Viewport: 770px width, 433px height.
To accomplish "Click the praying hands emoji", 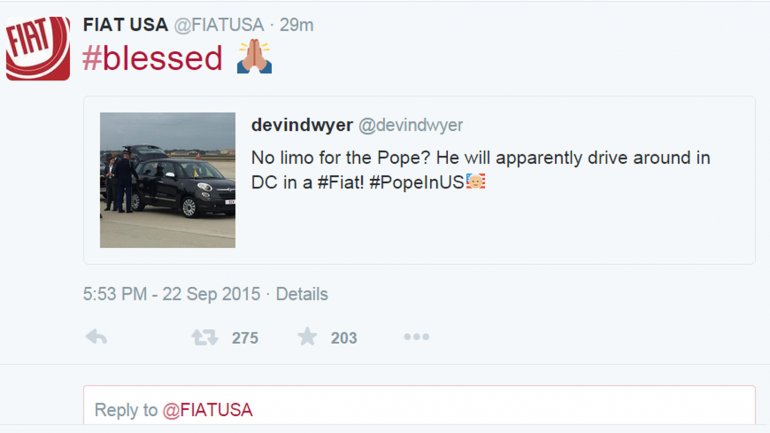I will [254, 57].
